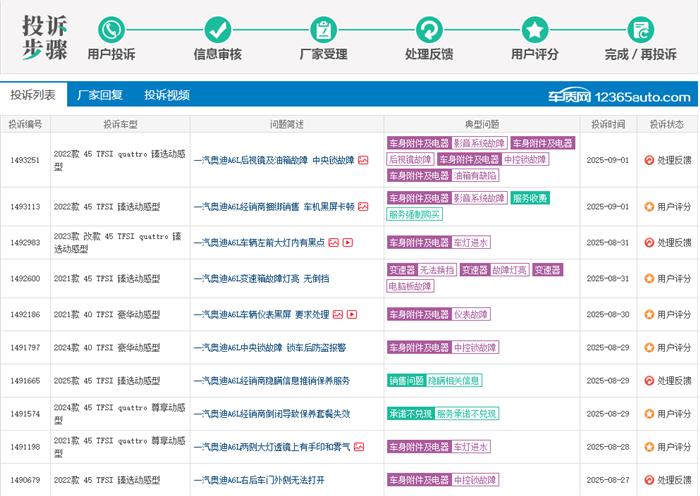The height and width of the screenshot is (496, 700).
Task: Click the 无法换挡 tag
Action: pyautogui.click(x=437, y=270)
